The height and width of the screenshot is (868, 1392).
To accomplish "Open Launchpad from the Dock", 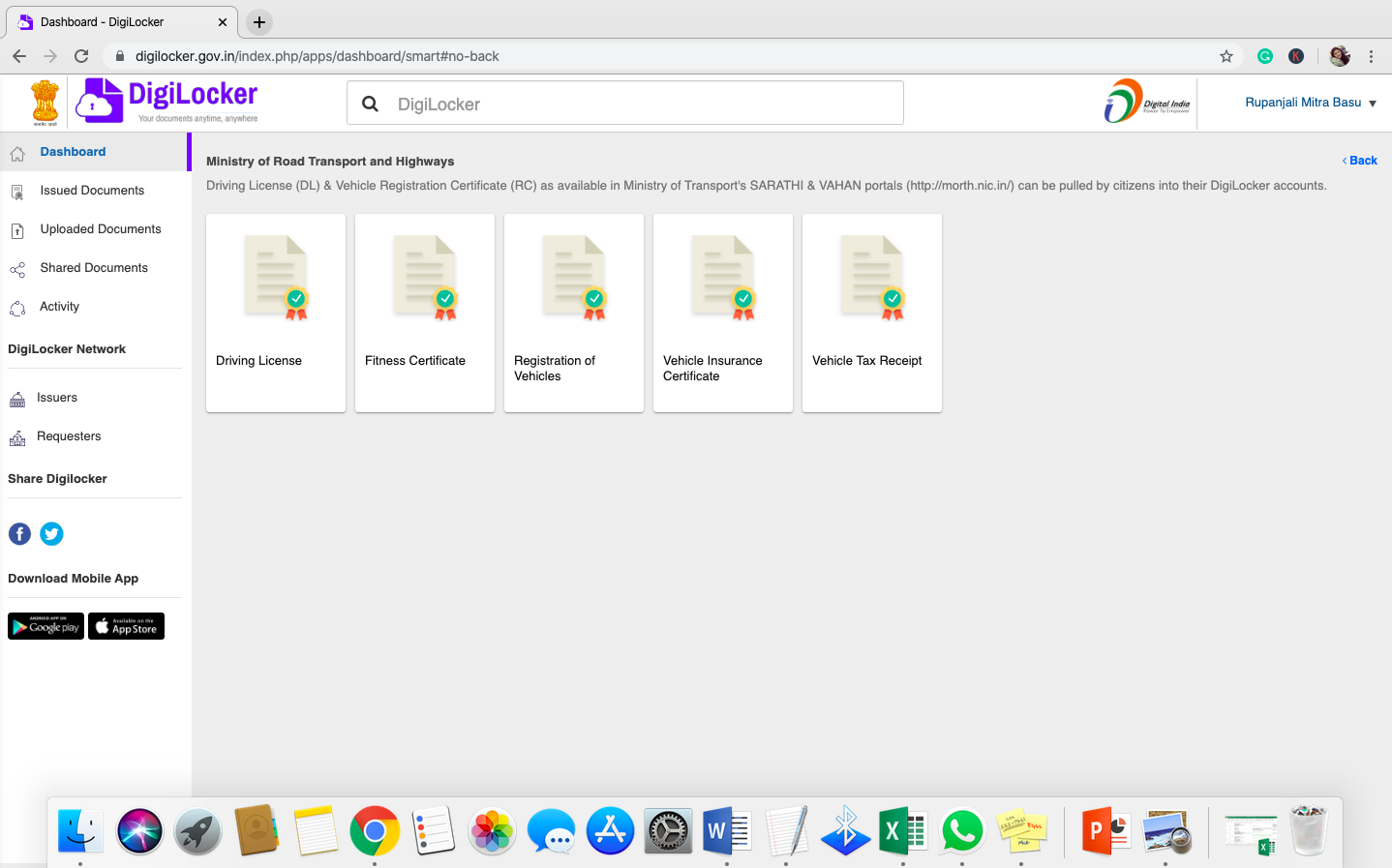I will (x=198, y=831).
